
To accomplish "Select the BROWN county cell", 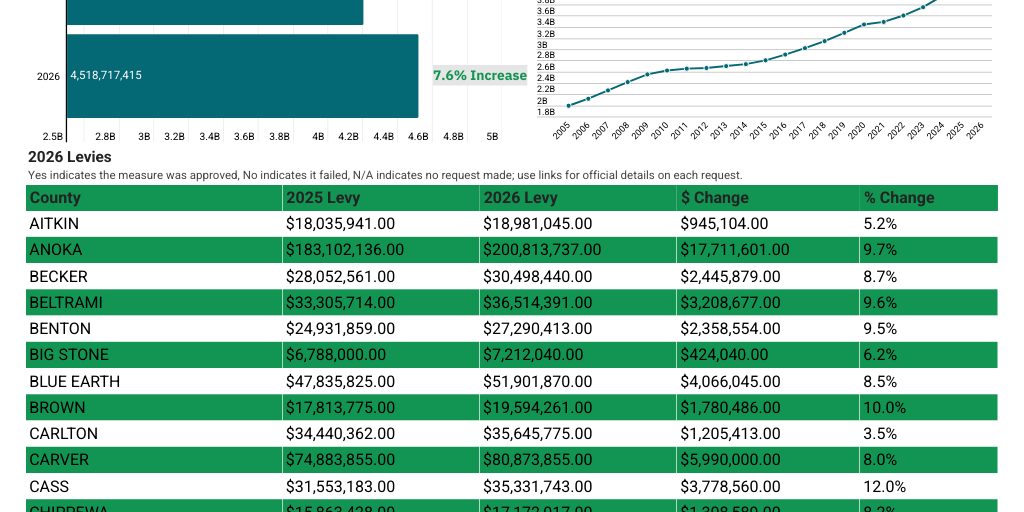I will (x=154, y=408).
